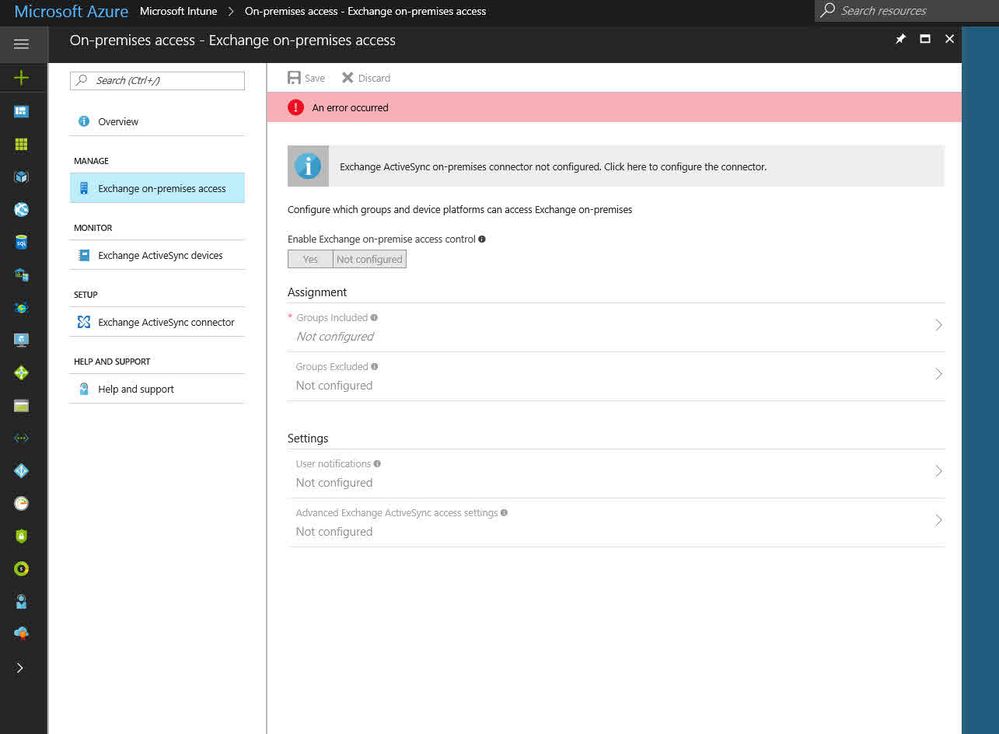Image resolution: width=999 pixels, height=734 pixels.
Task: Open the Cost Management billing icon
Action: [21, 569]
